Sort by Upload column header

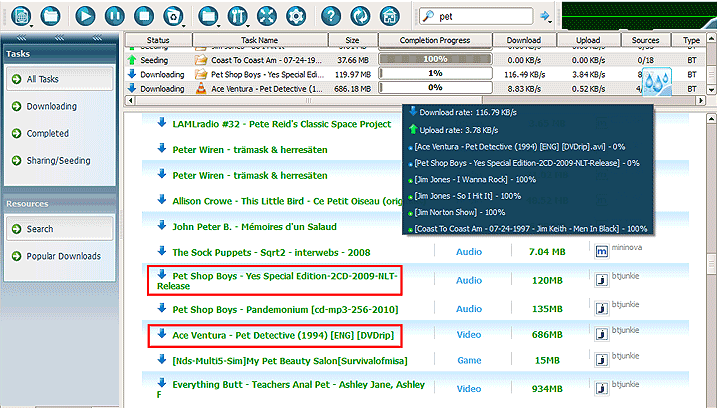pyautogui.click(x=588, y=40)
